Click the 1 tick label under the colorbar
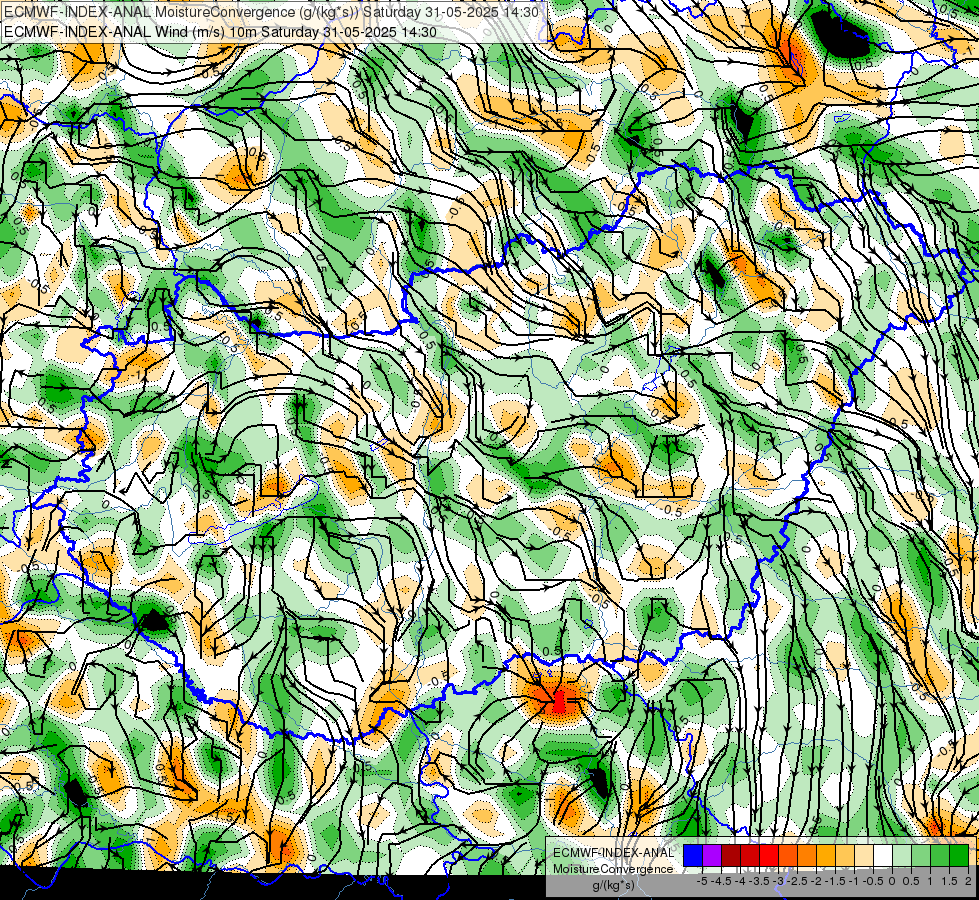The height and width of the screenshot is (900, 979). pos(930,881)
